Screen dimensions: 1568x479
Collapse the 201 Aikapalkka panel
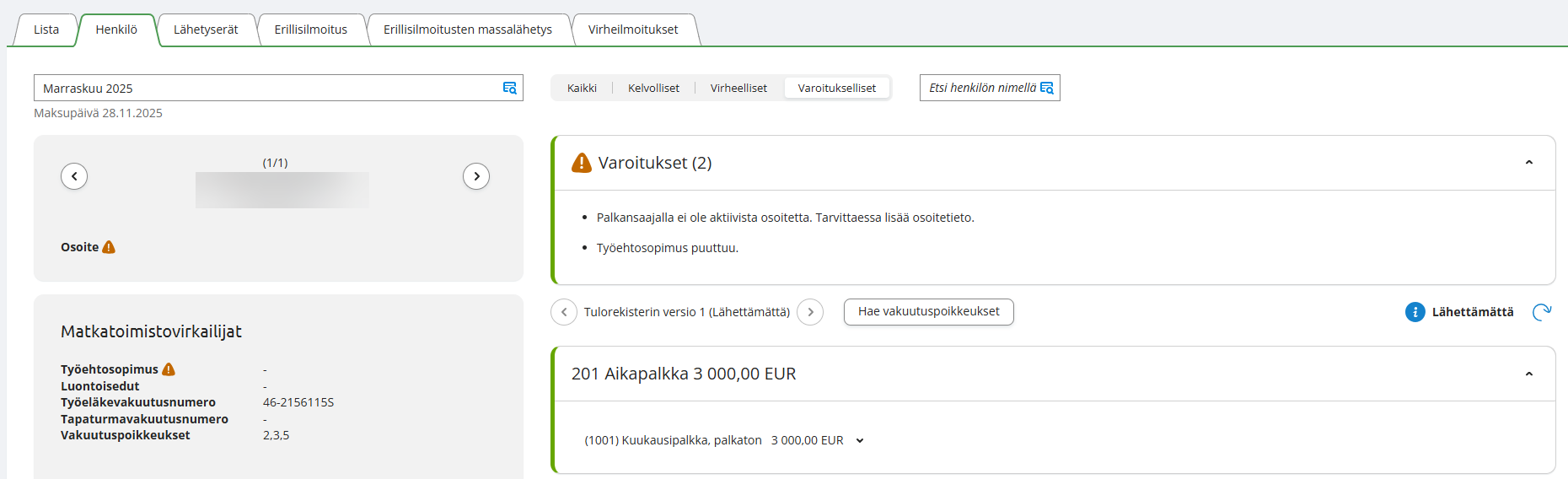1529,374
